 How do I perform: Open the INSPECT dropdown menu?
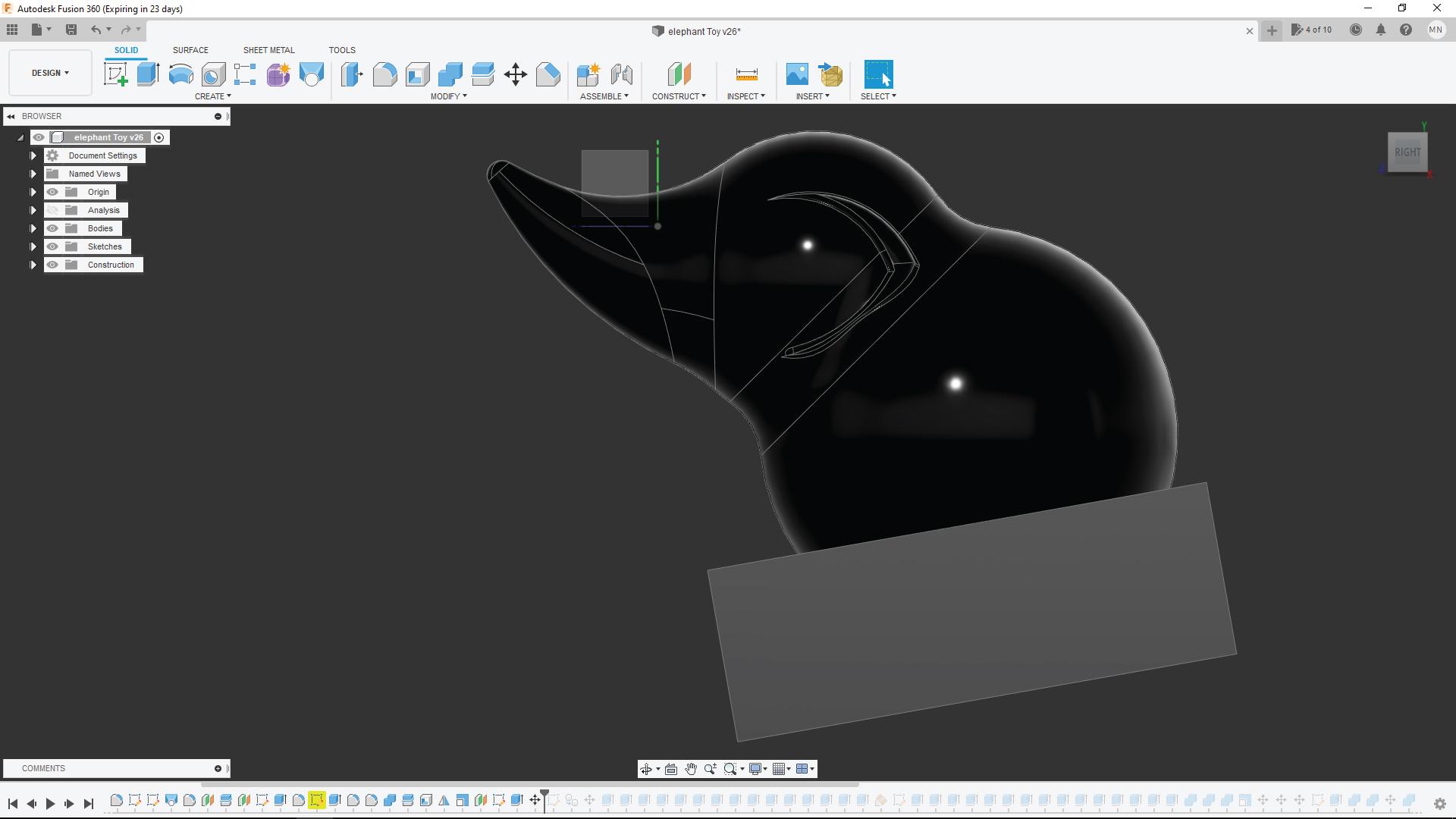[745, 96]
